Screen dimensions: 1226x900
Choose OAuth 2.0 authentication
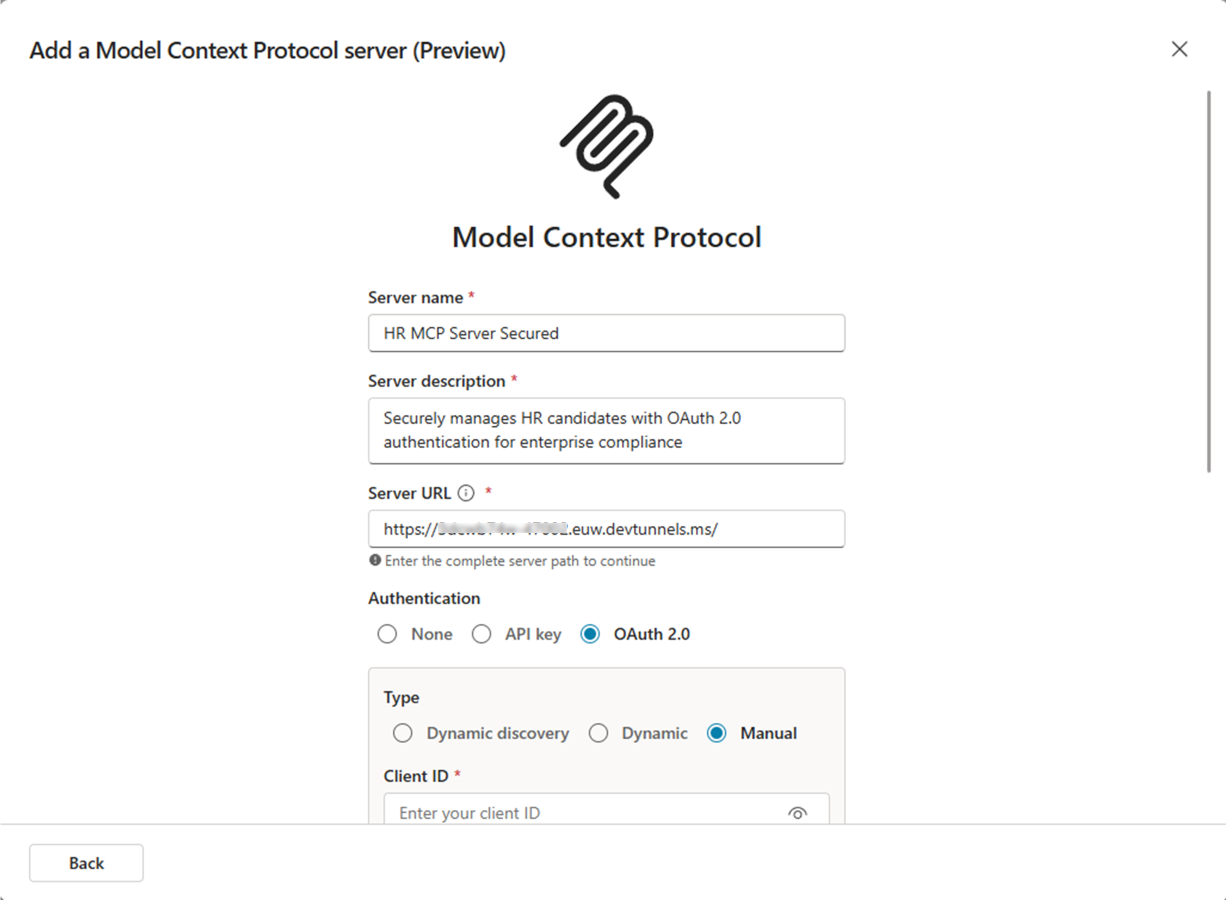coord(590,634)
